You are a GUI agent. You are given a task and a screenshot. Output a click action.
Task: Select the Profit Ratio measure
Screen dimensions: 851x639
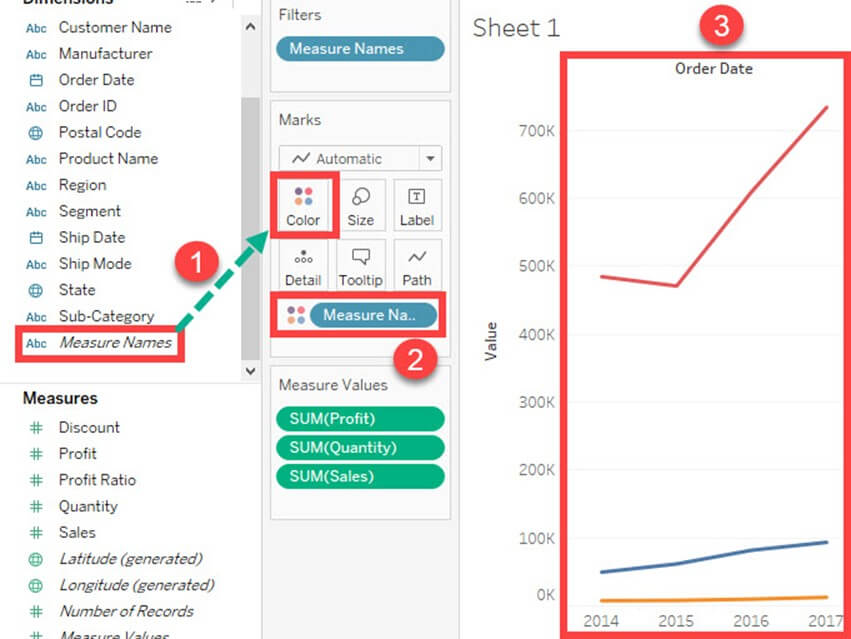[97, 480]
